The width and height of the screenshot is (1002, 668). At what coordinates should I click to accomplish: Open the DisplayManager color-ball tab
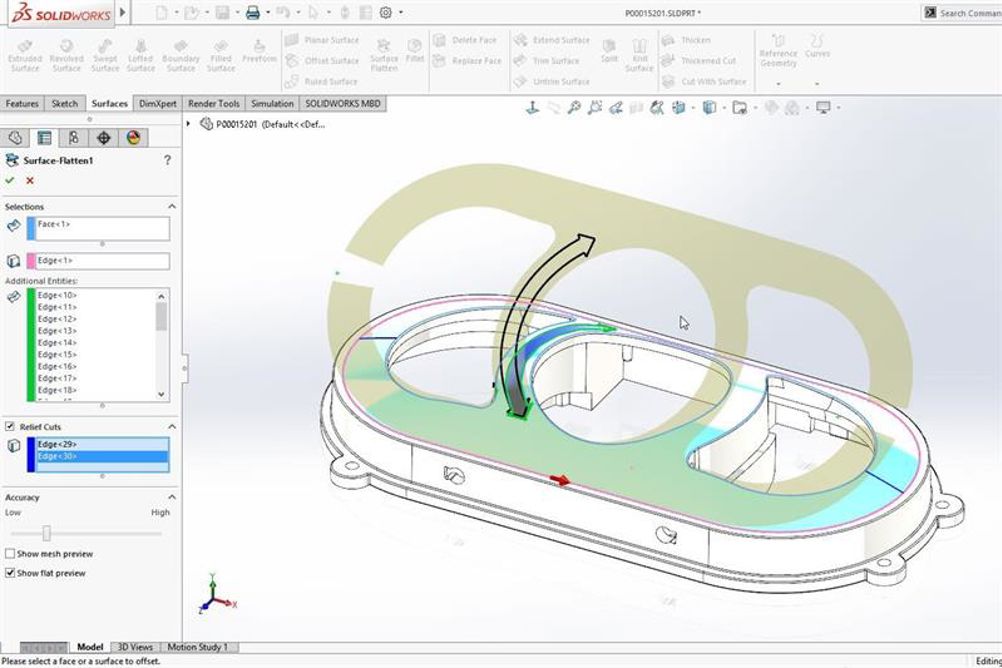(x=133, y=137)
